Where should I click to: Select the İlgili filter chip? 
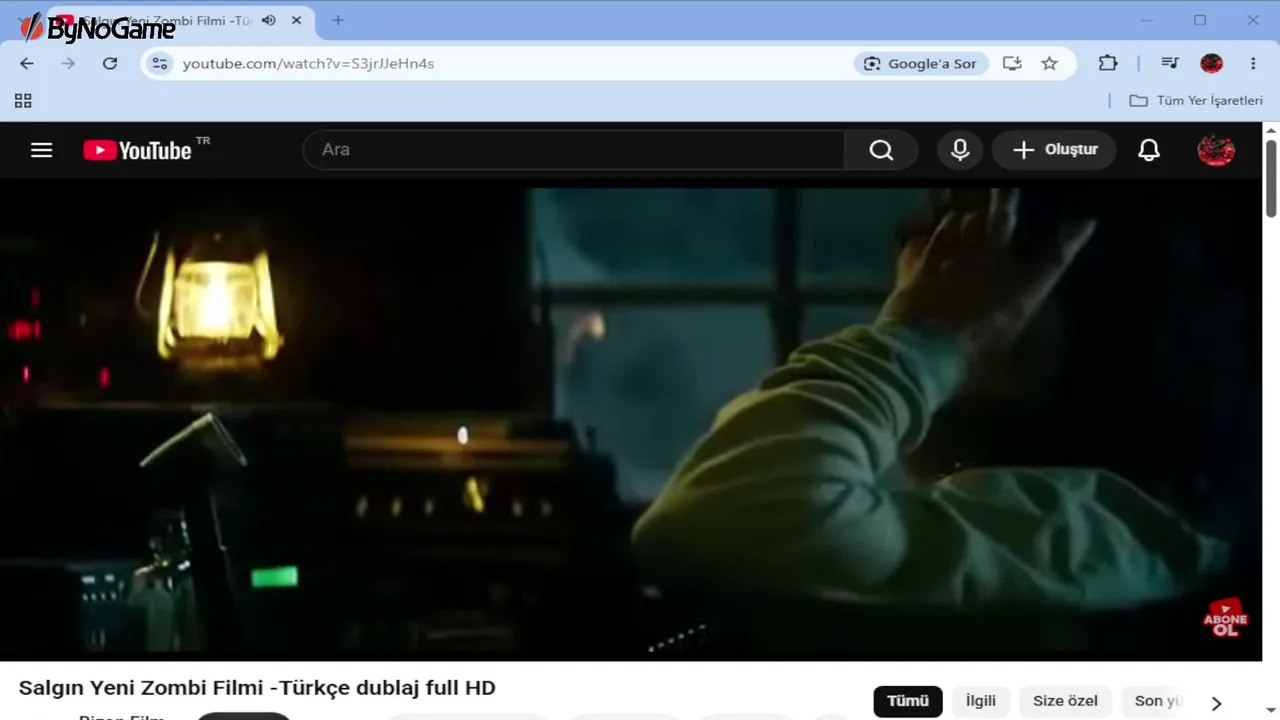pos(981,701)
